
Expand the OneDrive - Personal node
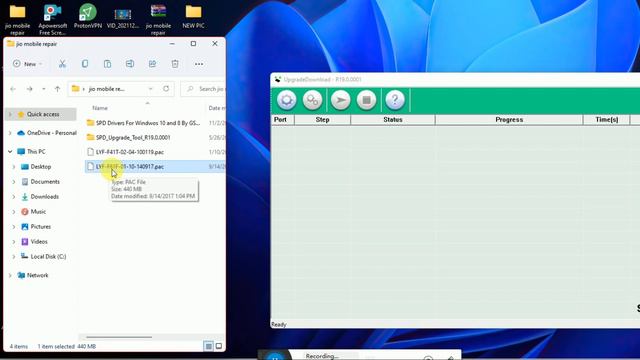(10, 133)
